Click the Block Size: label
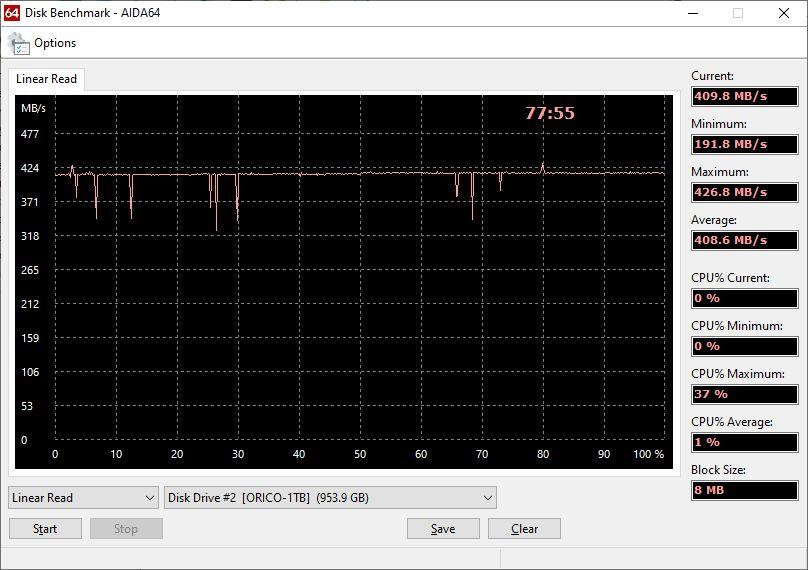The width and height of the screenshot is (808, 570). click(x=718, y=470)
